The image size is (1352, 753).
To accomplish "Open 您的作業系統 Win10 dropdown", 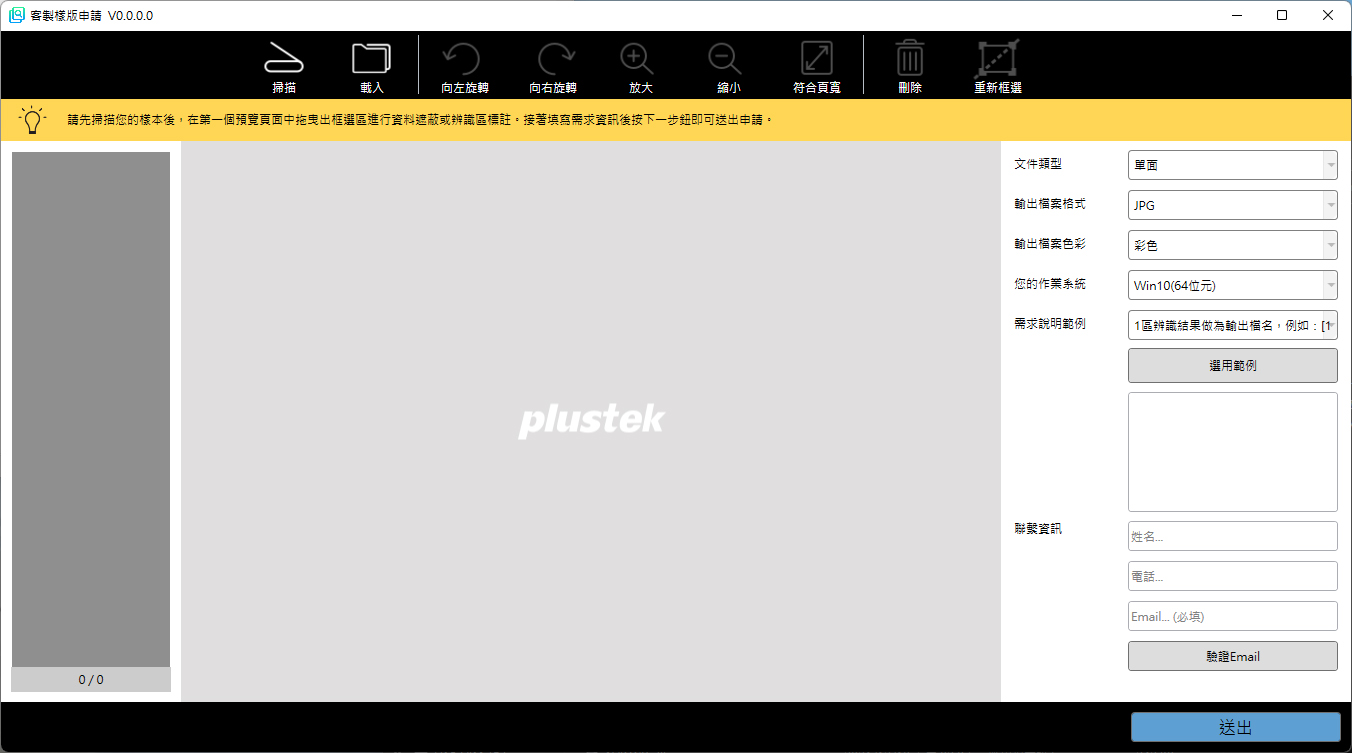I will (x=1232, y=285).
